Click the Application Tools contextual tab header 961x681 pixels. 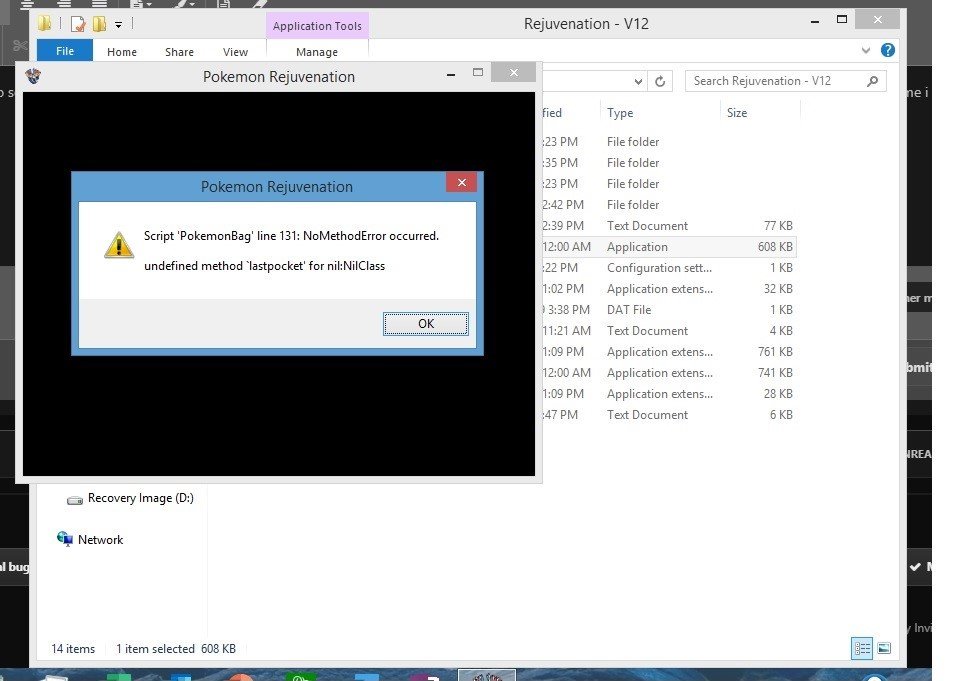pyautogui.click(x=317, y=26)
